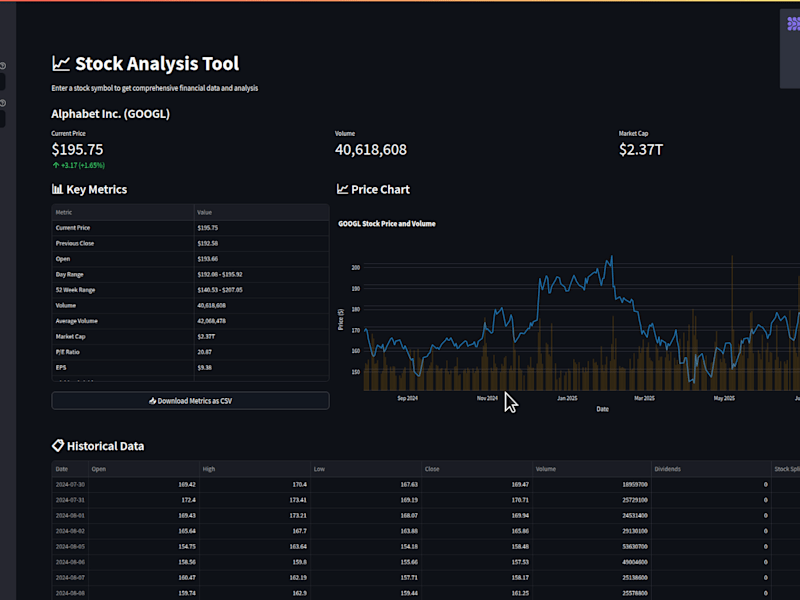This screenshot has height=600, width=800.
Task: Click the 2024-08-06 date cell
Action: tap(70, 562)
